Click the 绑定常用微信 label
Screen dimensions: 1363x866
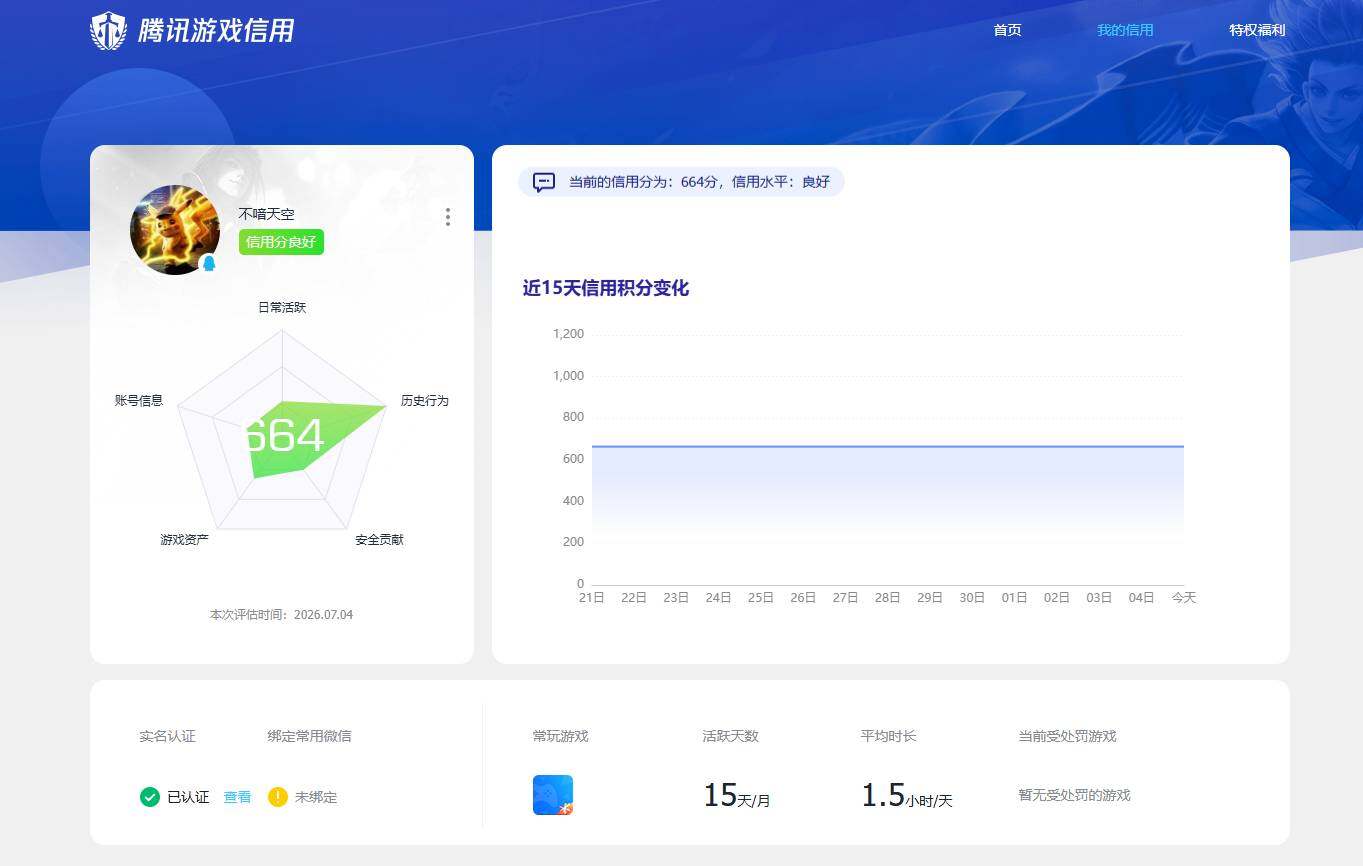(x=309, y=736)
